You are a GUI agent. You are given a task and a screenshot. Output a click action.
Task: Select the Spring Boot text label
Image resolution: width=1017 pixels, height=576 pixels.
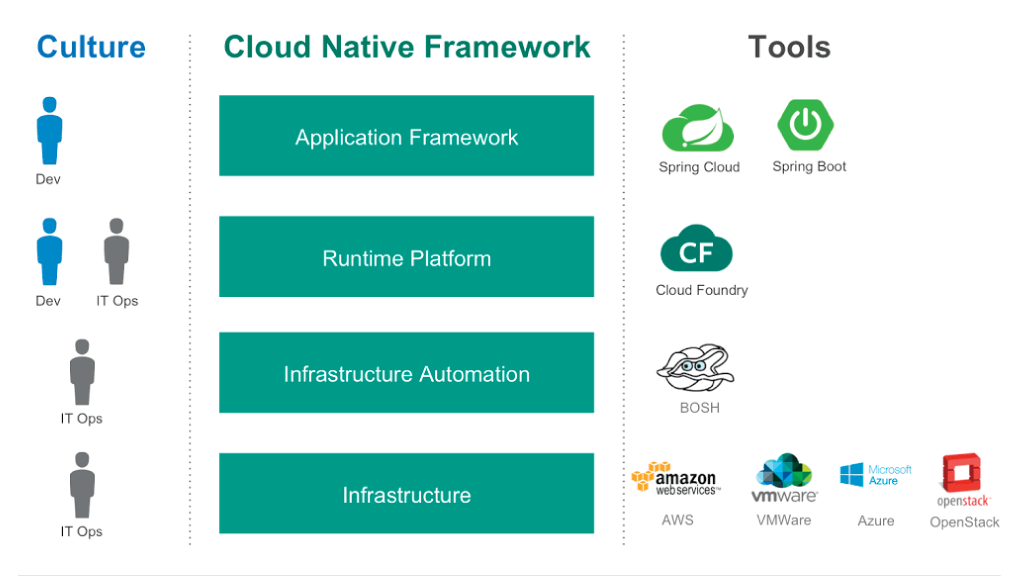[x=809, y=167]
